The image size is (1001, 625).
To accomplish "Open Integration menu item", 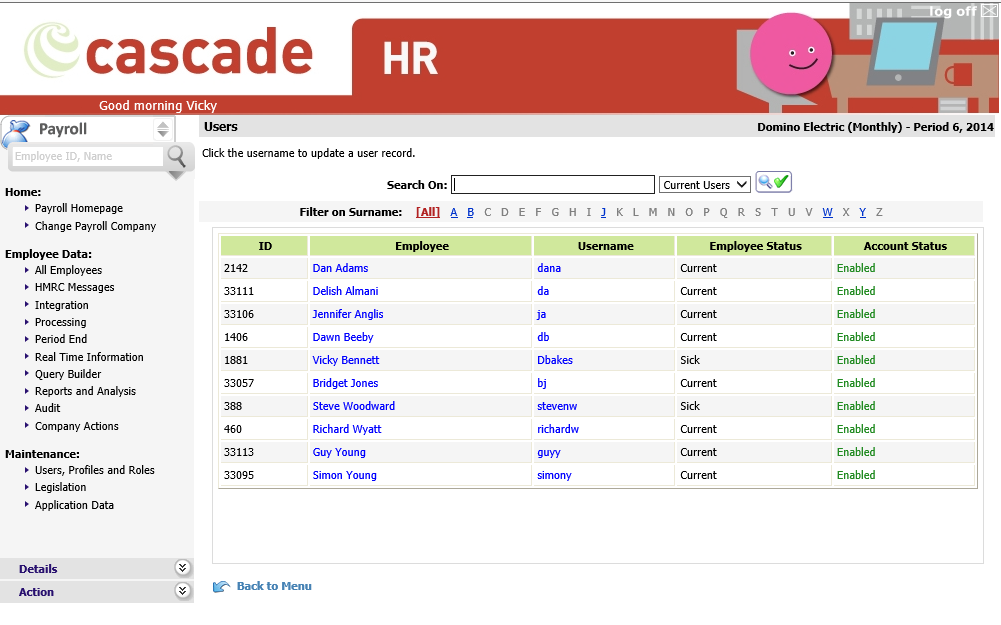I will (61, 305).
